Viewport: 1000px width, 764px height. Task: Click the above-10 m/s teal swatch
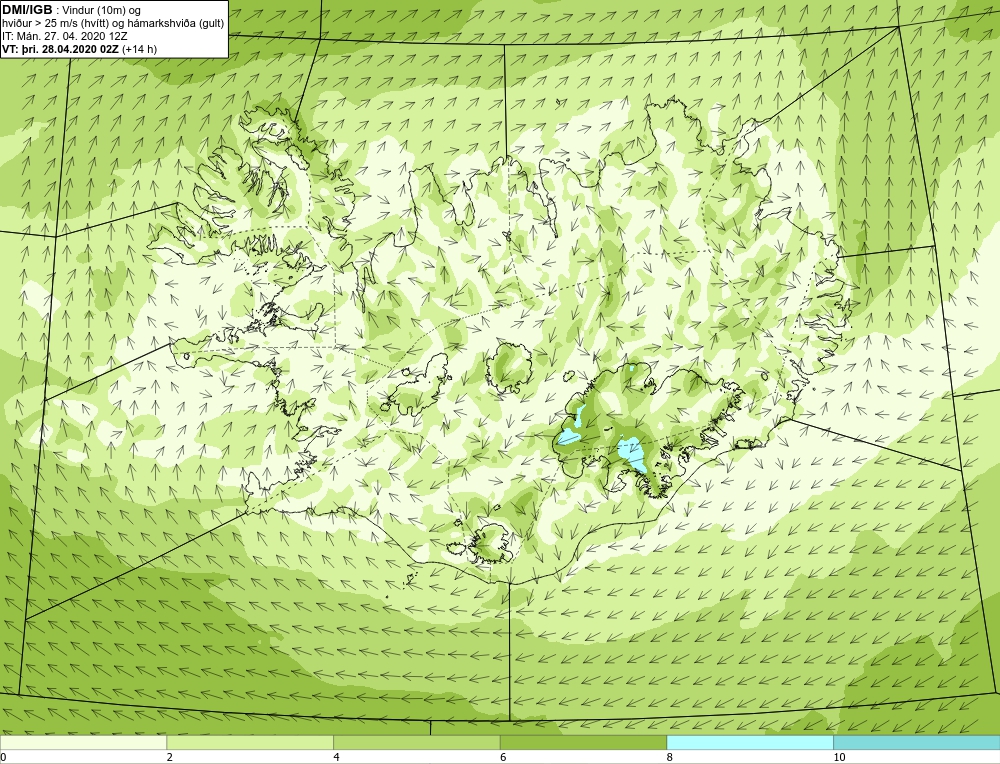pyautogui.click(x=916, y=742)
